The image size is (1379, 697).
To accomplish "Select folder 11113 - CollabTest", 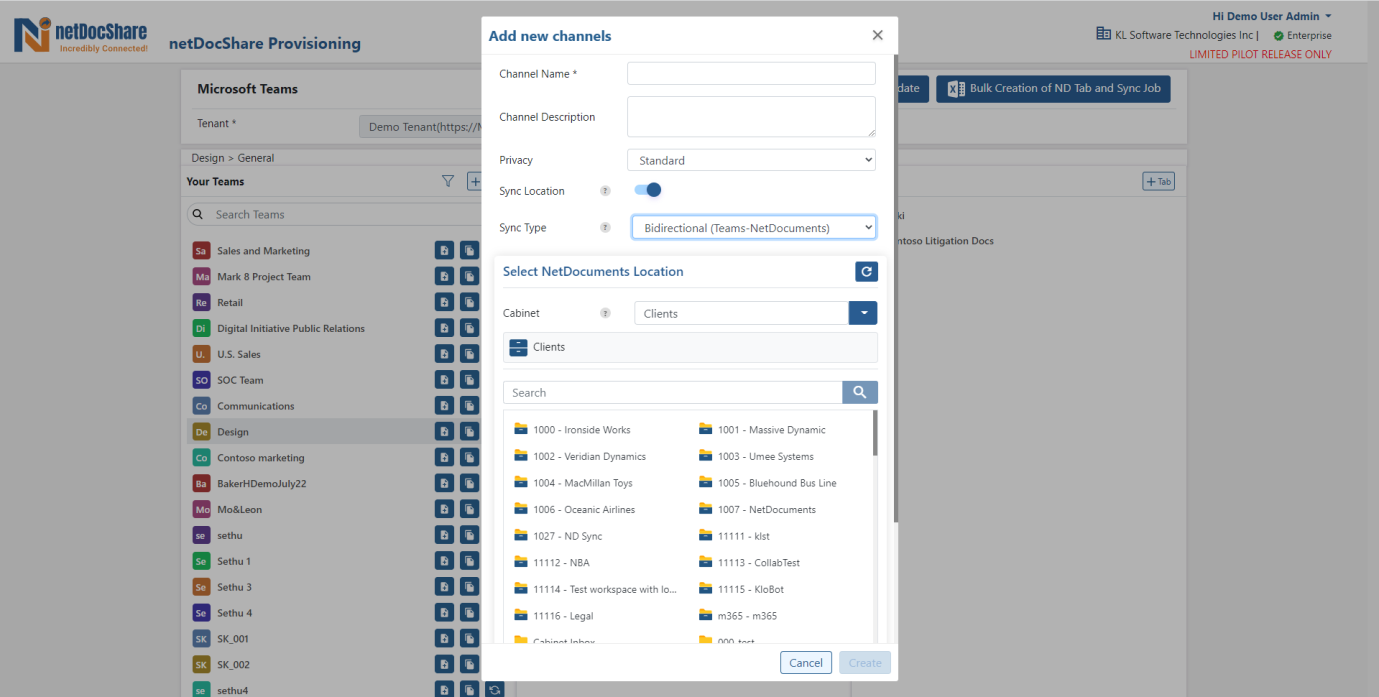I will pos(759,563).
